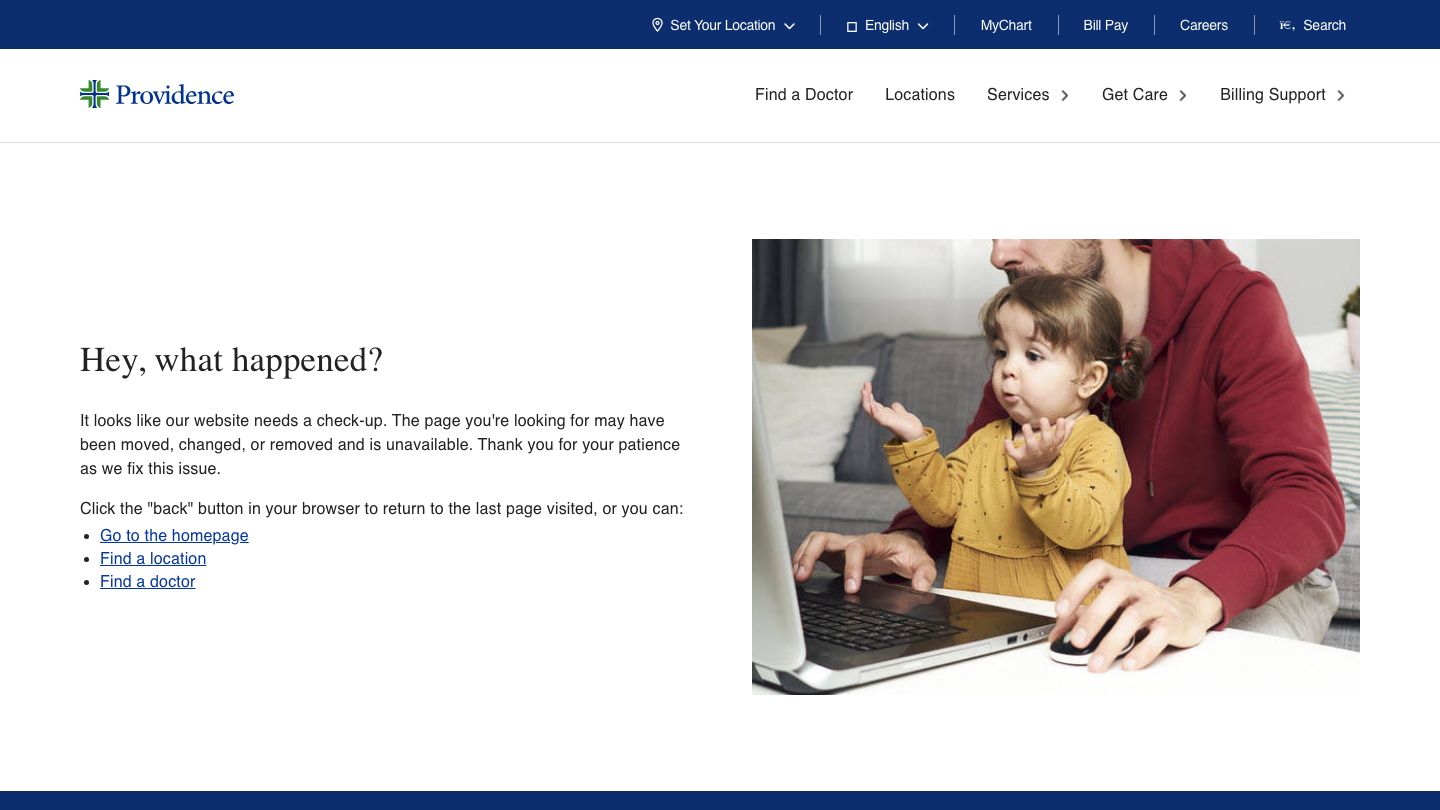The width and height of the screenshot is (1440, 810).
Task: Expand the Set Your Location dropdown arrow
Action: coord(790,26)
